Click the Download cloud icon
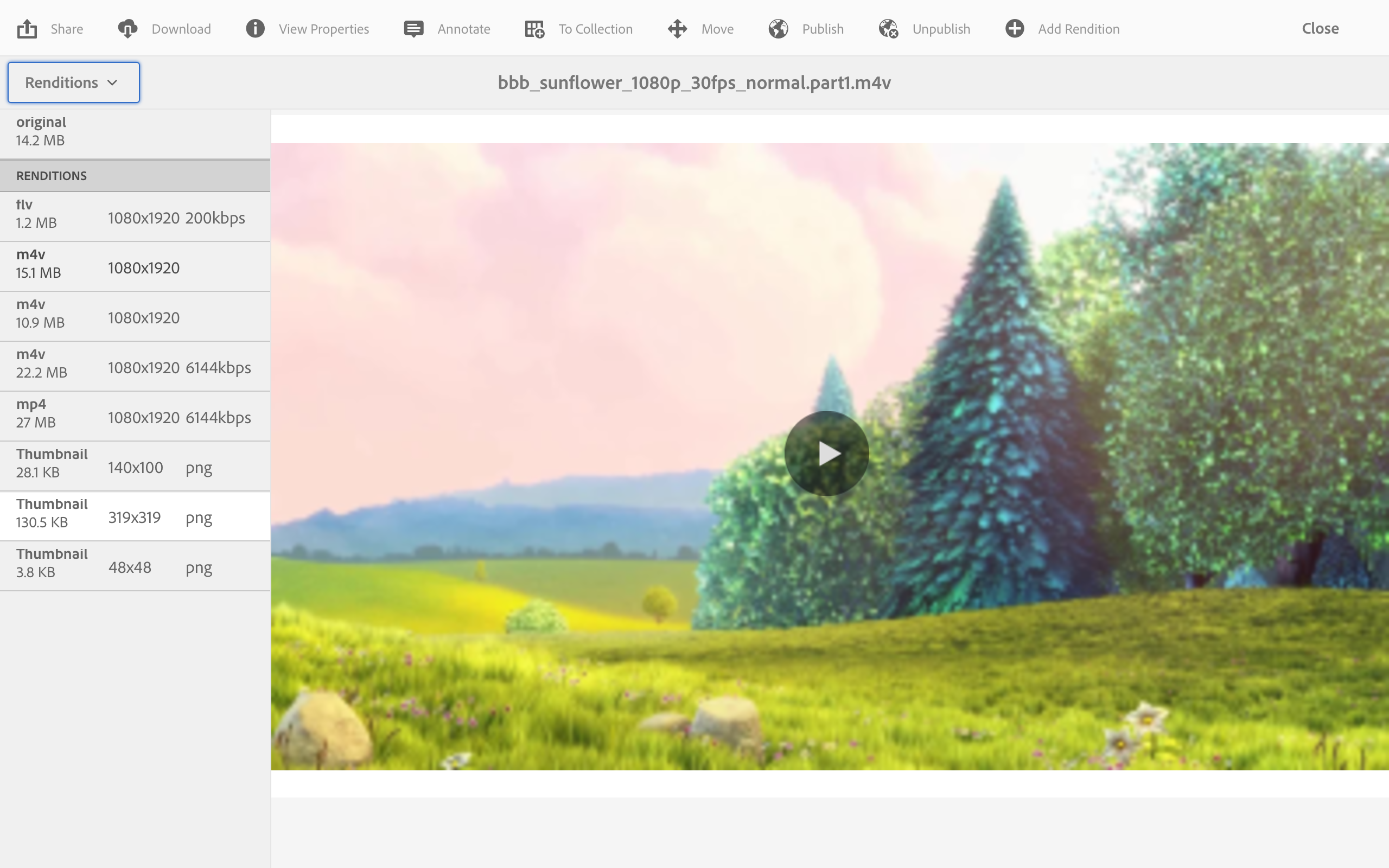 pyautogui.click(x=128, y=29)
